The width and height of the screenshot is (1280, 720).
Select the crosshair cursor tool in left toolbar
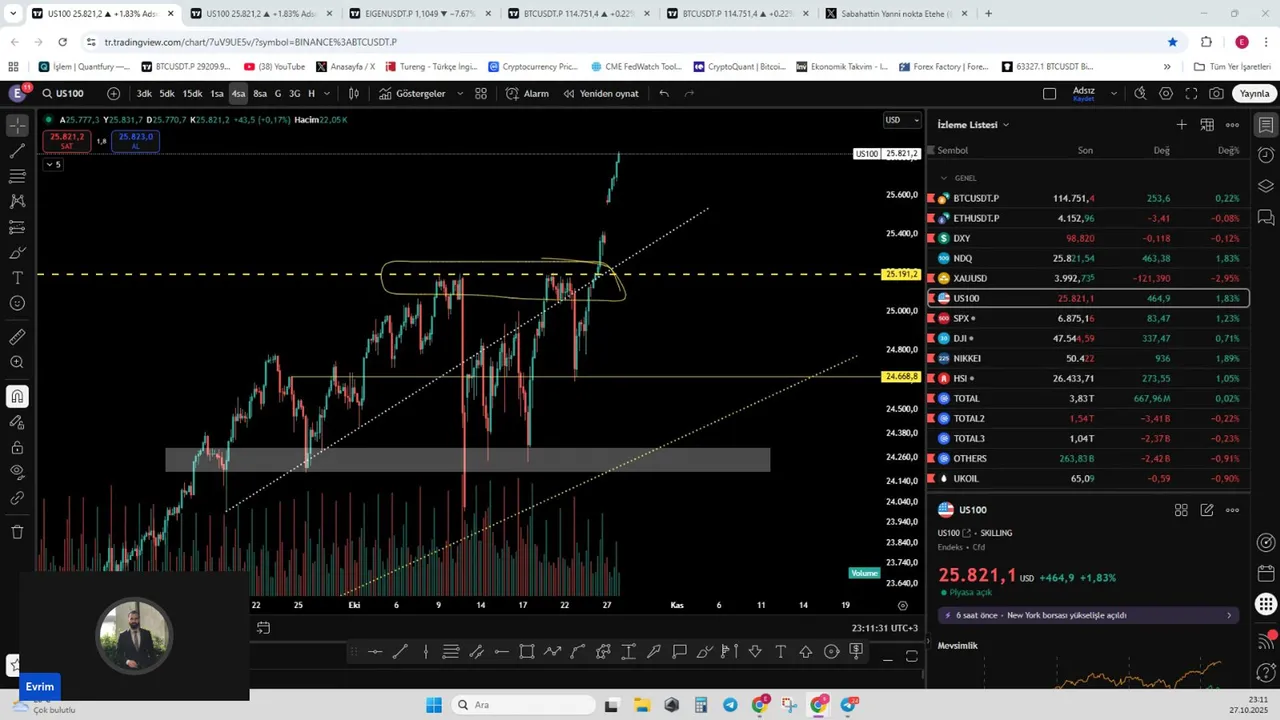point(17,126)
